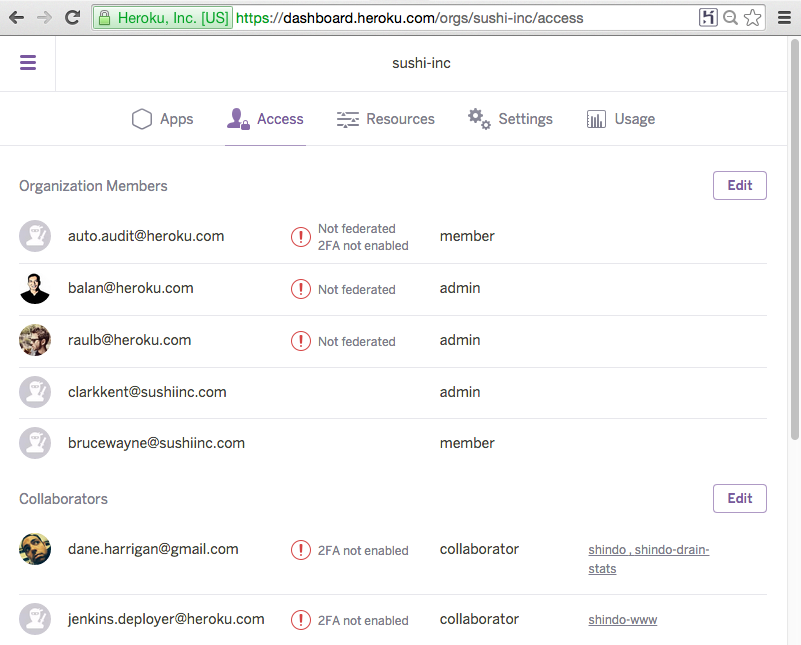Click the vertical page scrollbar
This screenshot has height=645, width=801.
tap(794, 240)
